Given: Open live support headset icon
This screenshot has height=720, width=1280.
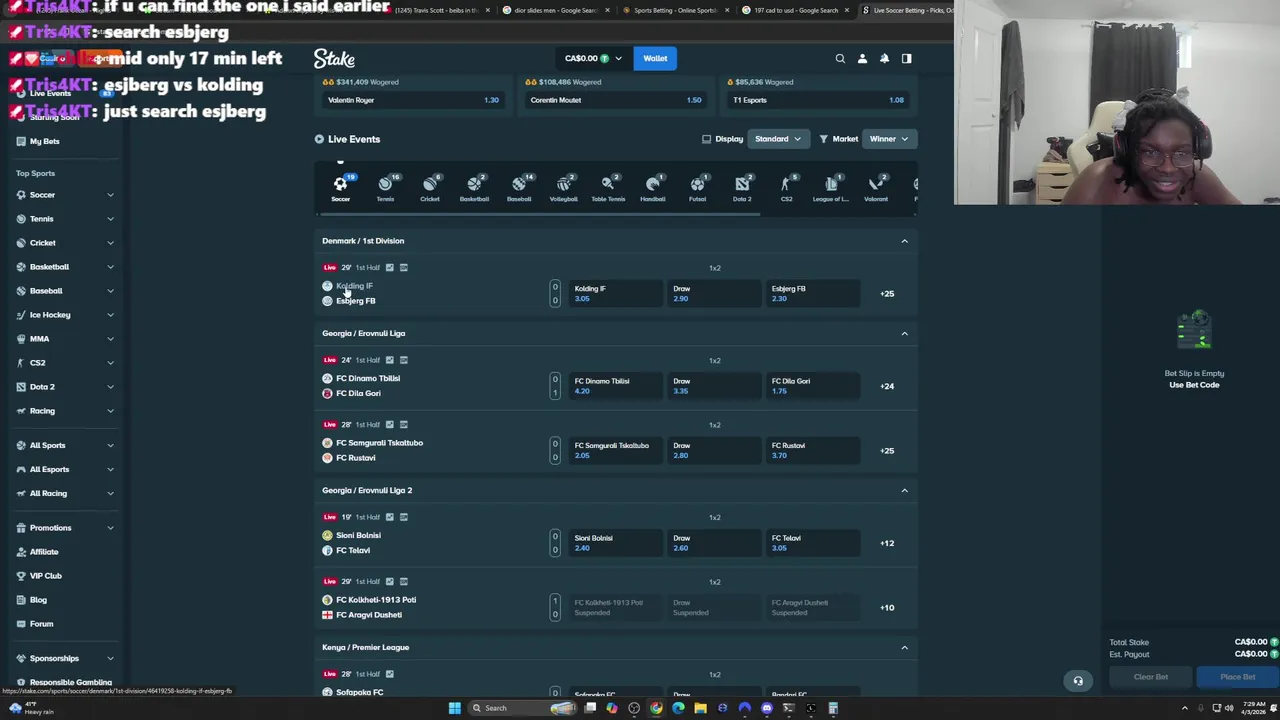Looking at the screenshot, I should (1078, 681).
